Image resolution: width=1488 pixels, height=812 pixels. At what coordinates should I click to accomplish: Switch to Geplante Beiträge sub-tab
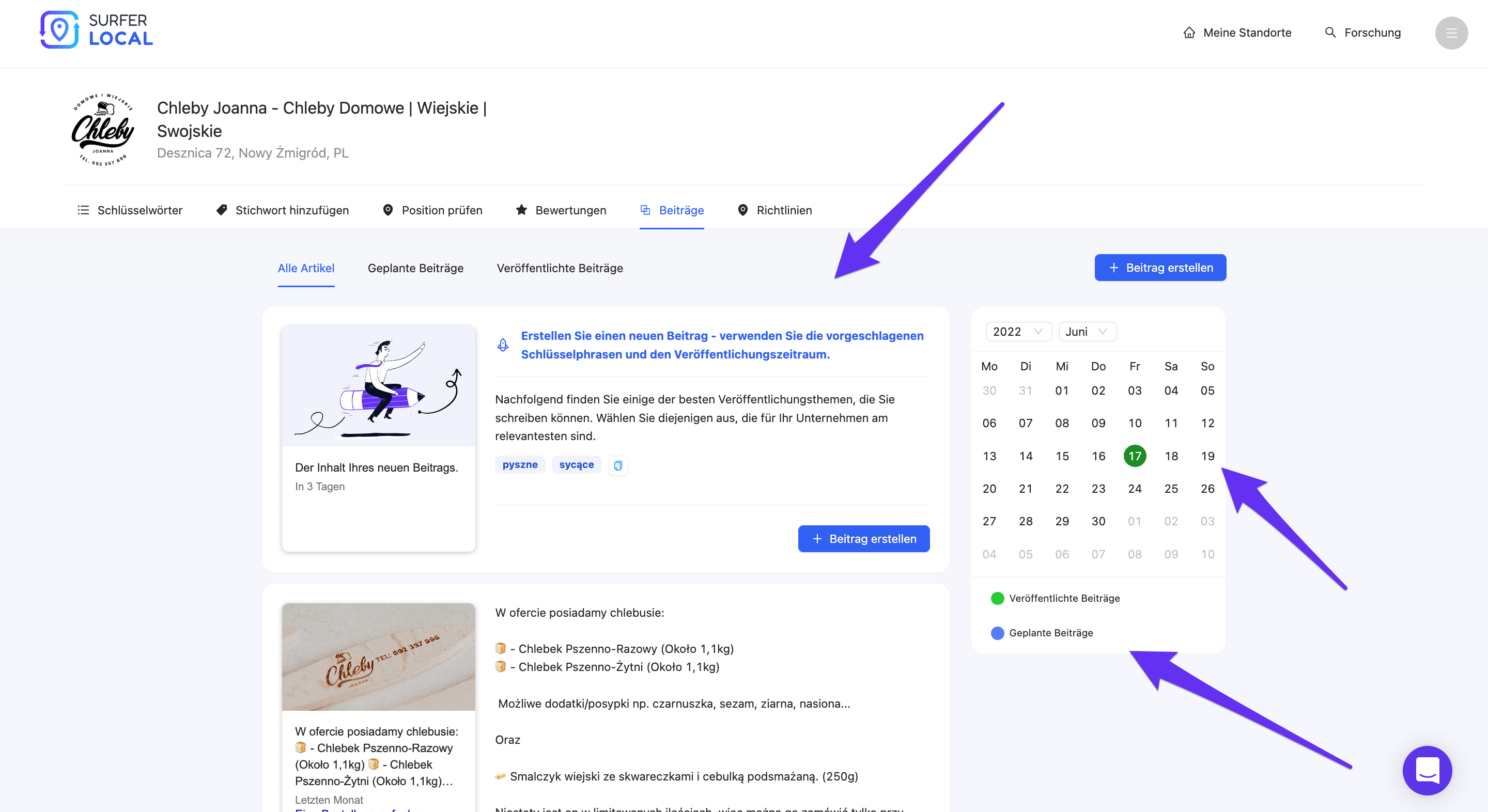click(x=415, y=268)
